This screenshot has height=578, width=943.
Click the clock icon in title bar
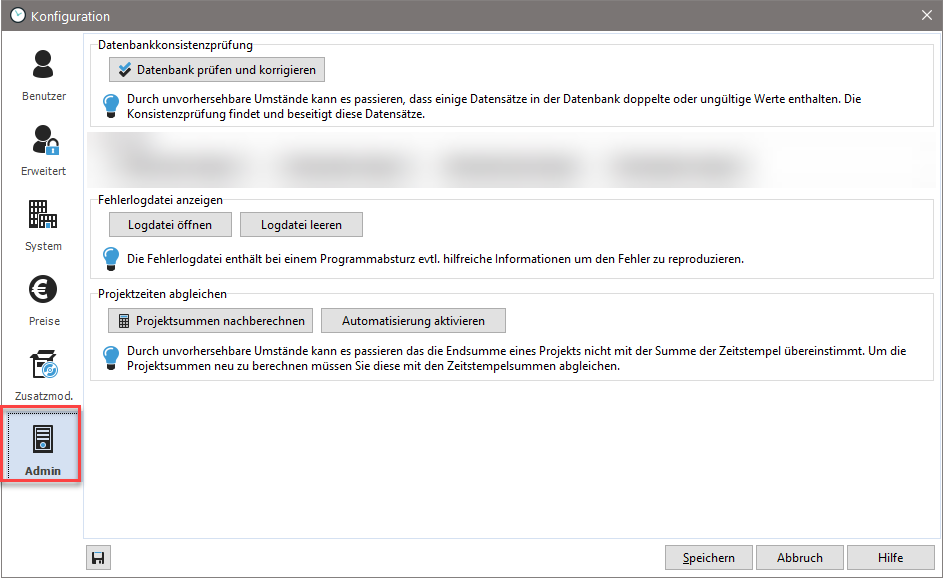click(17, 16)
